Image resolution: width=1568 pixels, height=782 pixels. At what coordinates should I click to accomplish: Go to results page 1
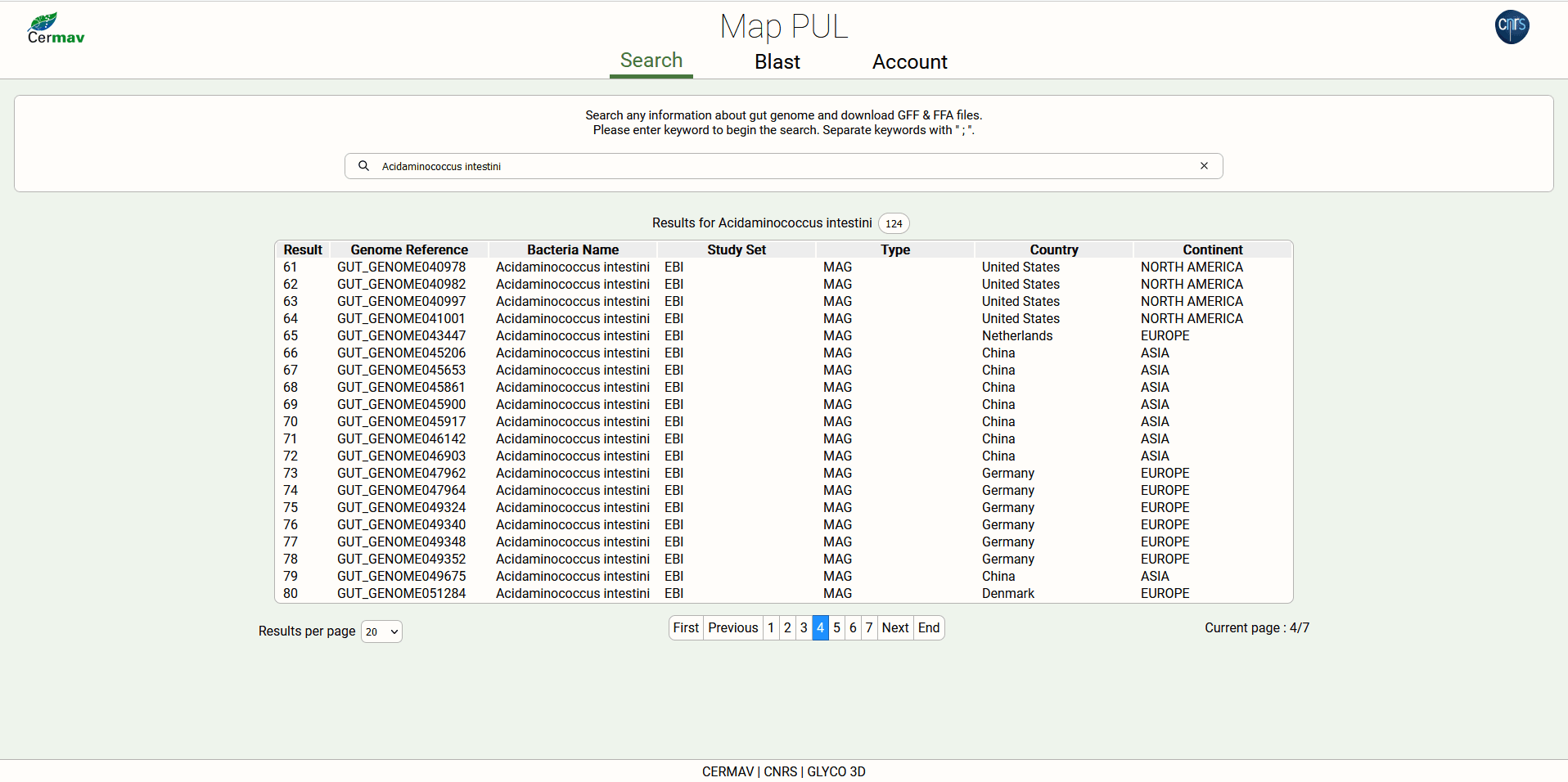pyautogui.click(x=771, y=628)
